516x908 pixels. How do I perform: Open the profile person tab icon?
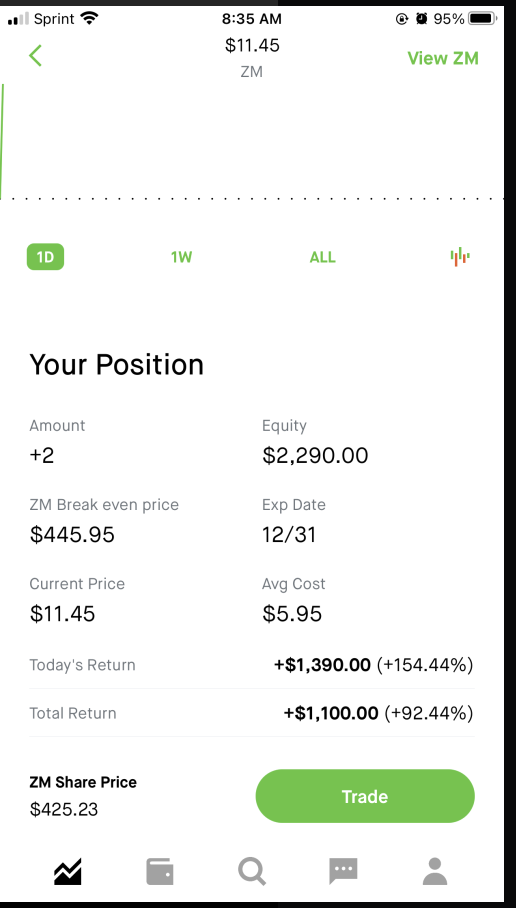(x=435, y=872)
